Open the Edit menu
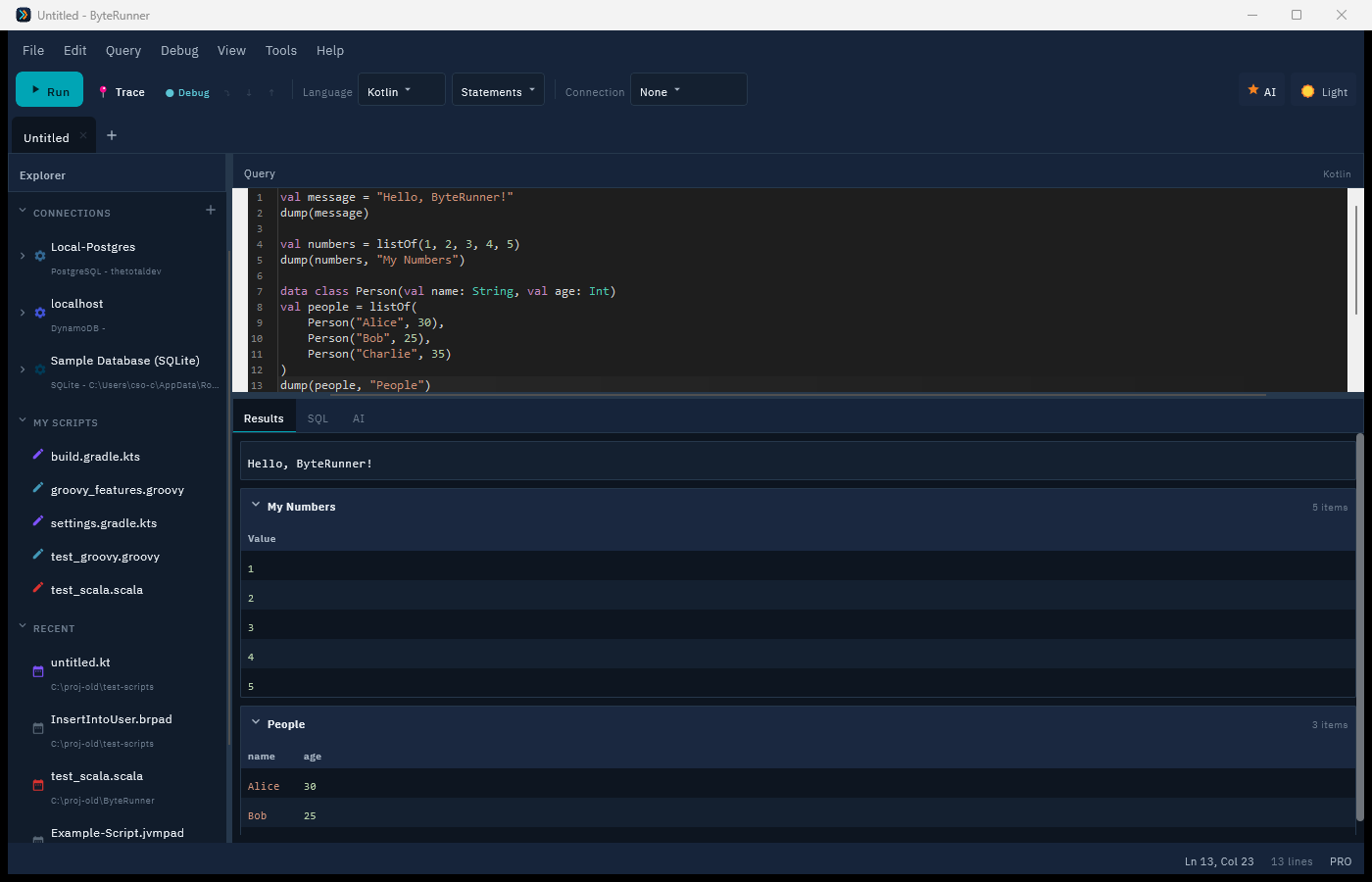Screen dimensions: 1372x882 point(75,50)
